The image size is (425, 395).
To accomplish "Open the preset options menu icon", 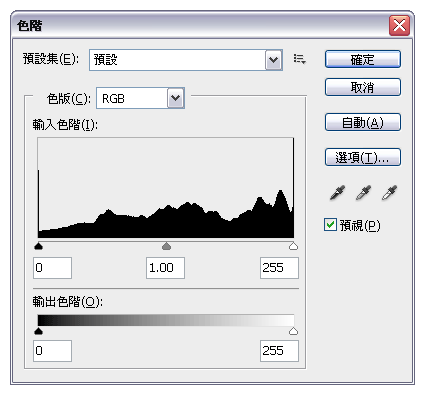I will point(299,60).
